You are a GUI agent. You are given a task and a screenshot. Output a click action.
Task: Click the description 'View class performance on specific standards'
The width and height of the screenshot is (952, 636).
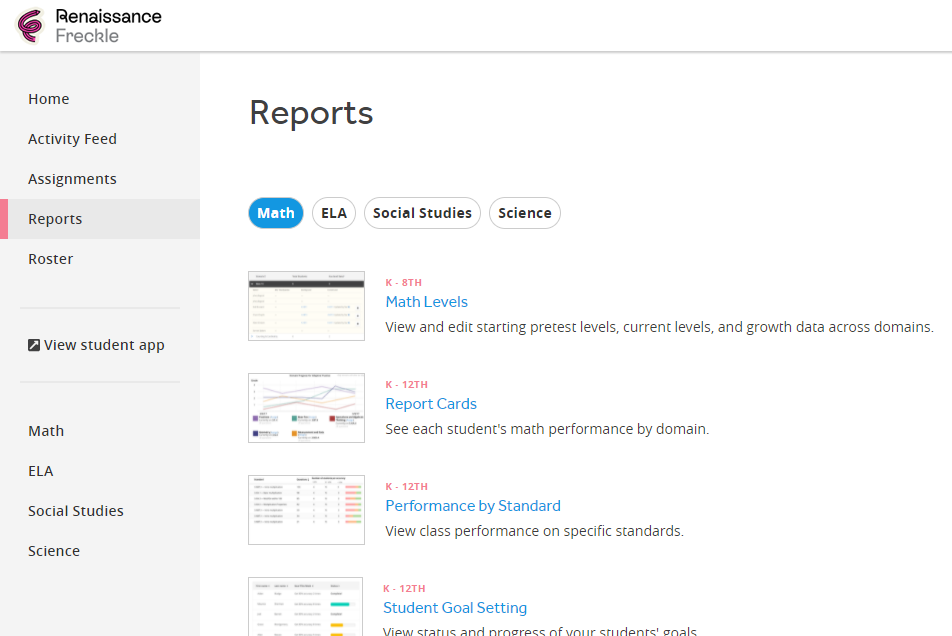pos(534,531)
